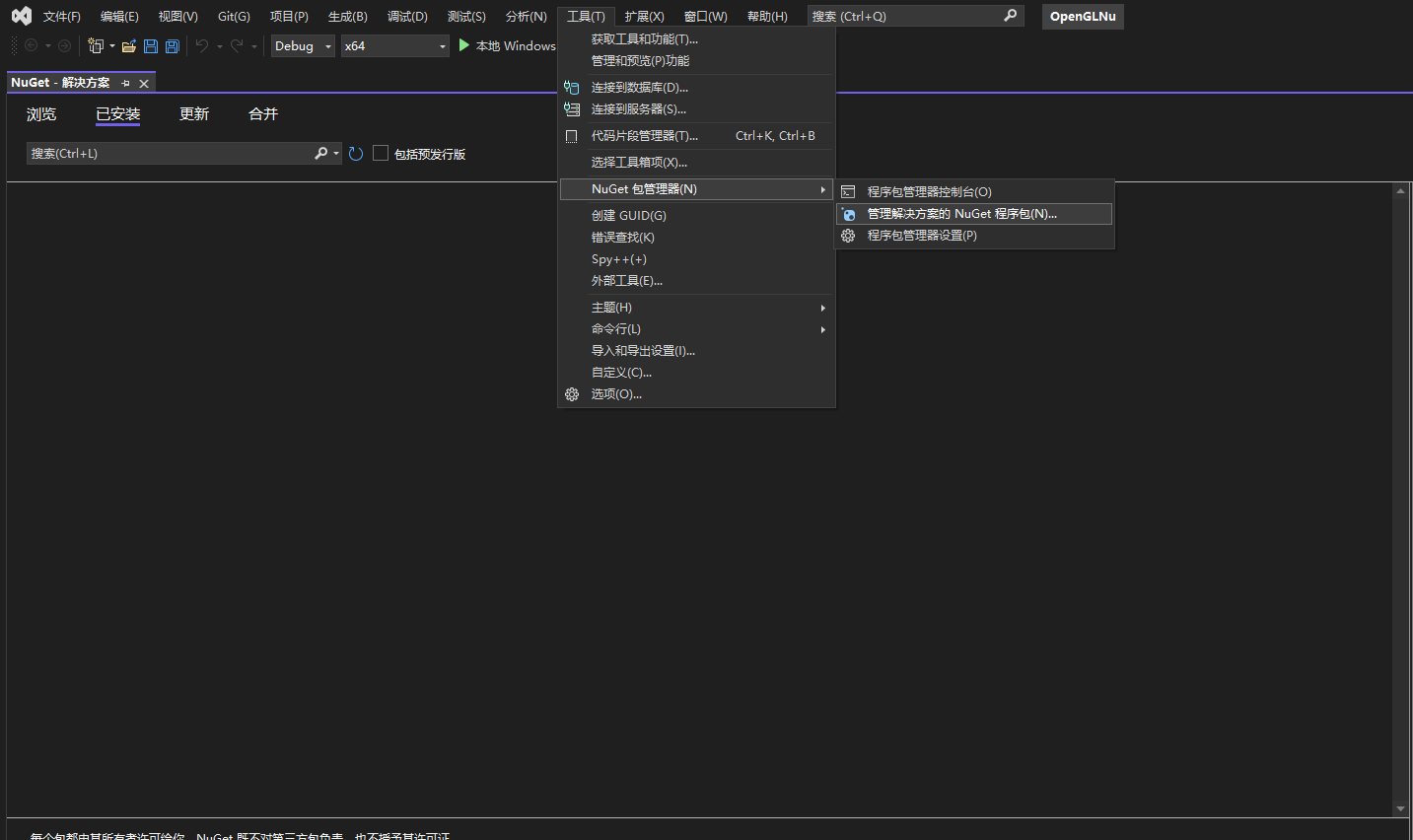
Task: Open the 项目(P) menu
Action: [x=289, y=17]
